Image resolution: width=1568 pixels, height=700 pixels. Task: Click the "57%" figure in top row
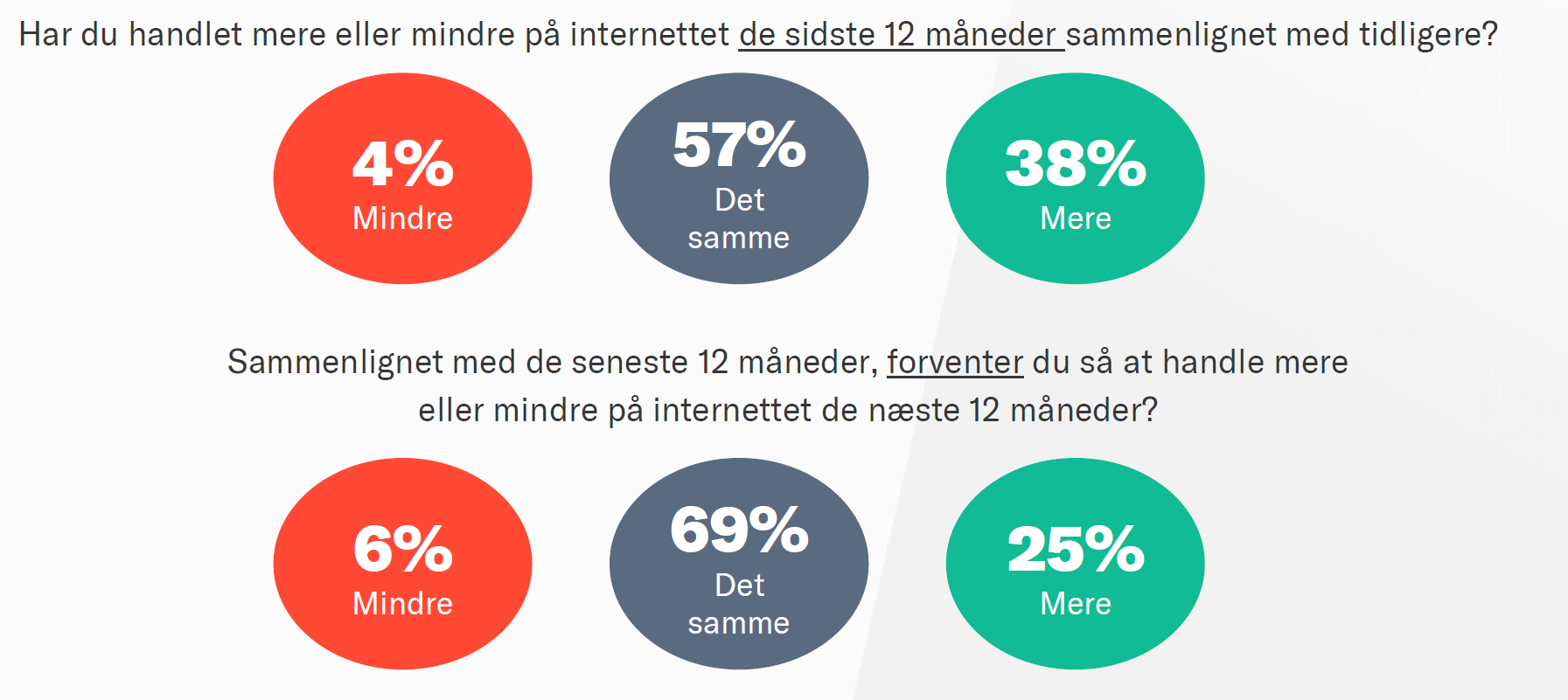[739, 144]
